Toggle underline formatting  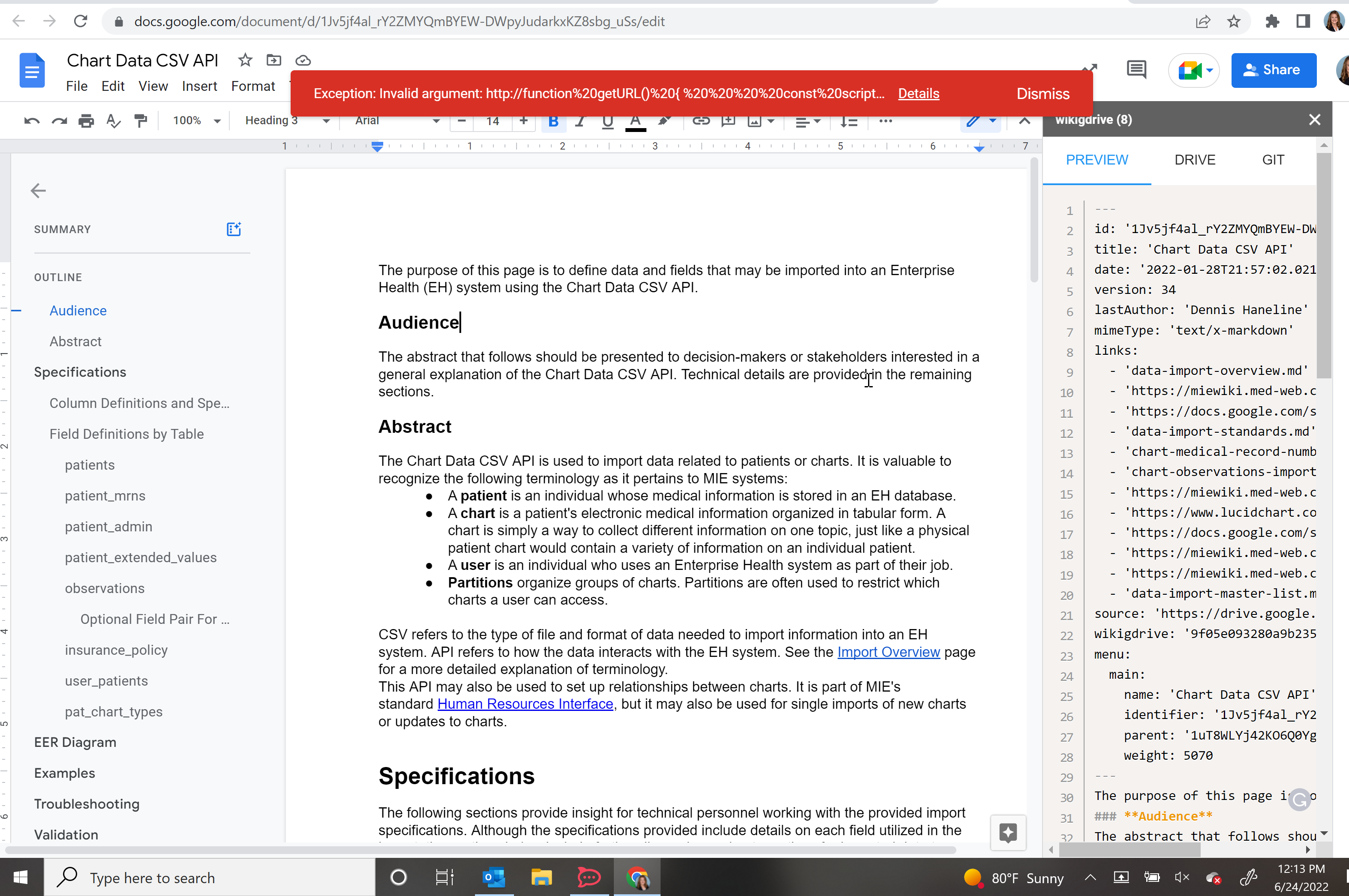coord(607,121)
